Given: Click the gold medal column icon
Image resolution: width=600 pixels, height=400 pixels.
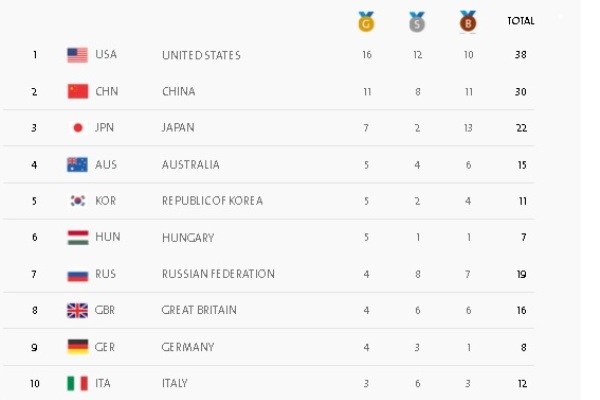Looking at the screenshot, I should [x=367, y=20].
